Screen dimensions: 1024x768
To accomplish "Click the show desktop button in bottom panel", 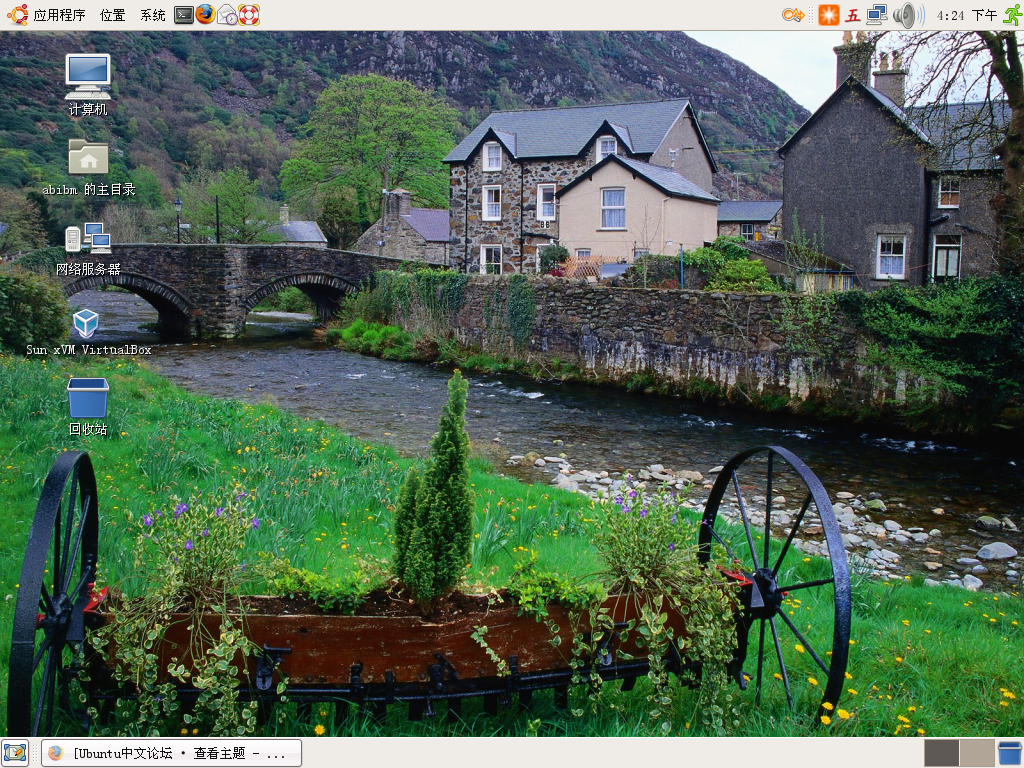I will click(14, 753).
